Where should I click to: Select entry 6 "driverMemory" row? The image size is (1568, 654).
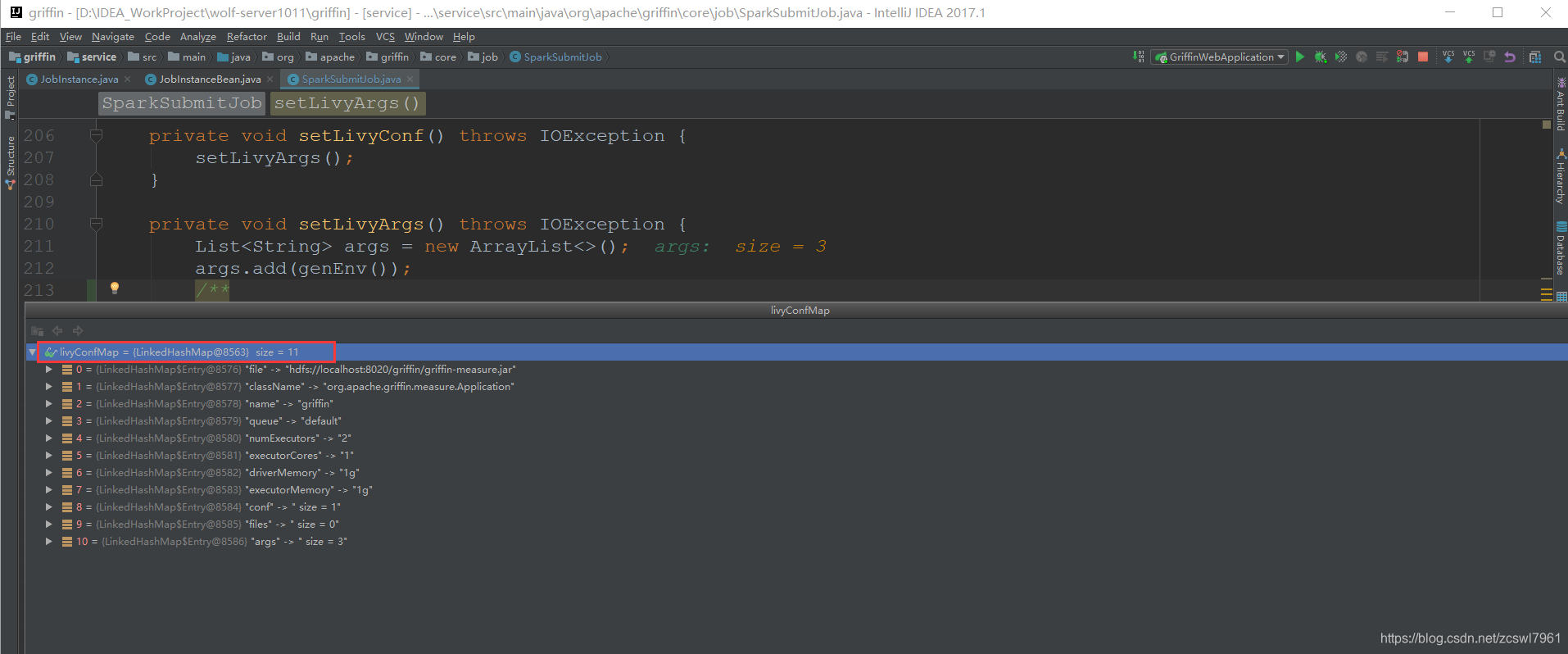point(796,473)
